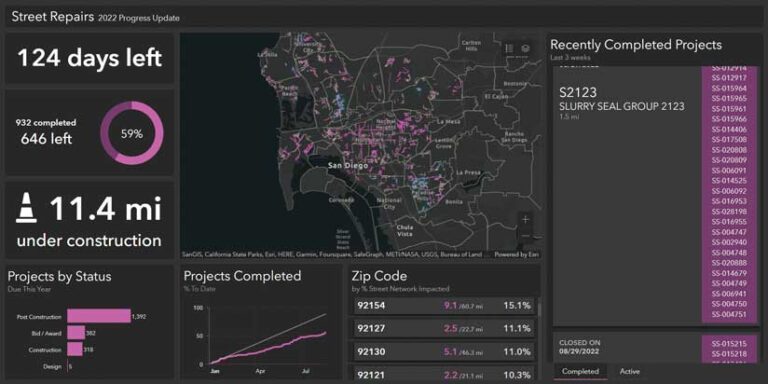Viewport: 768px width, 384px height.
Task: Click segment SS-016955
Action: (x=729, y=222)
